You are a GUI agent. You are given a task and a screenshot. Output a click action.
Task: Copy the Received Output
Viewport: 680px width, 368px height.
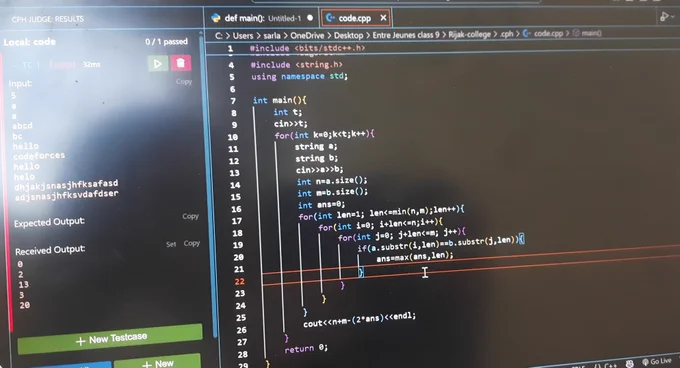pos(192,243)
